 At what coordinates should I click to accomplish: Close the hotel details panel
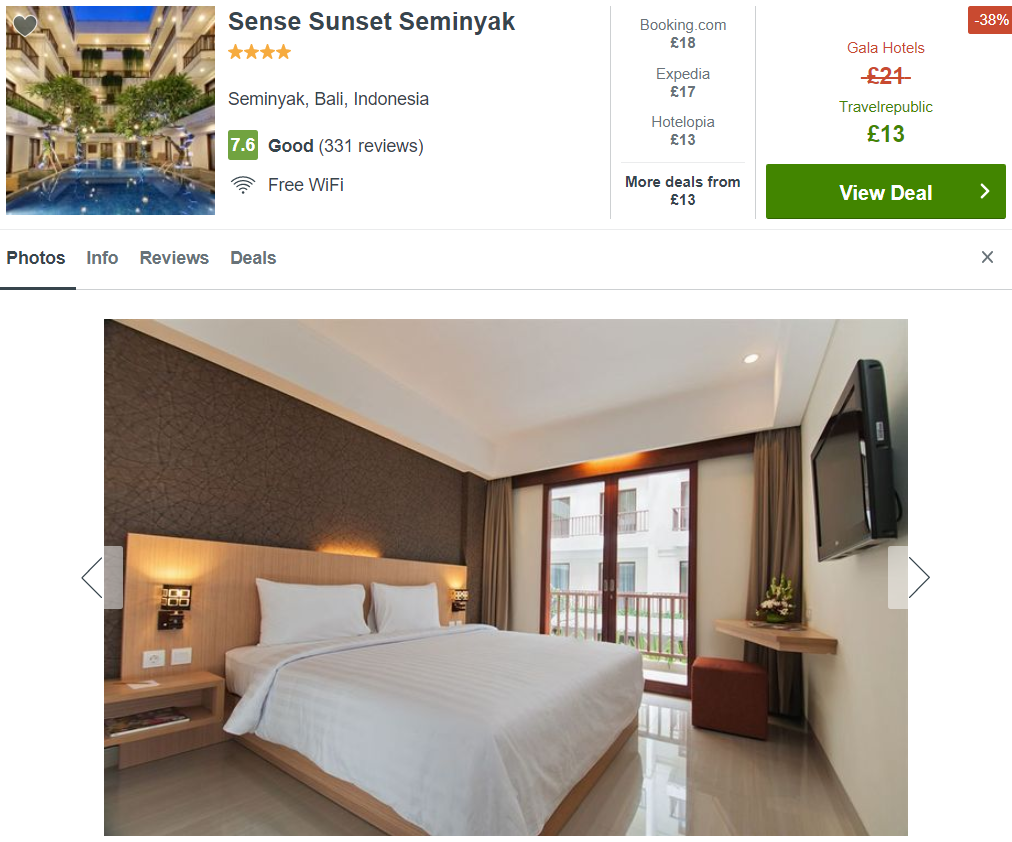[987, 257]
